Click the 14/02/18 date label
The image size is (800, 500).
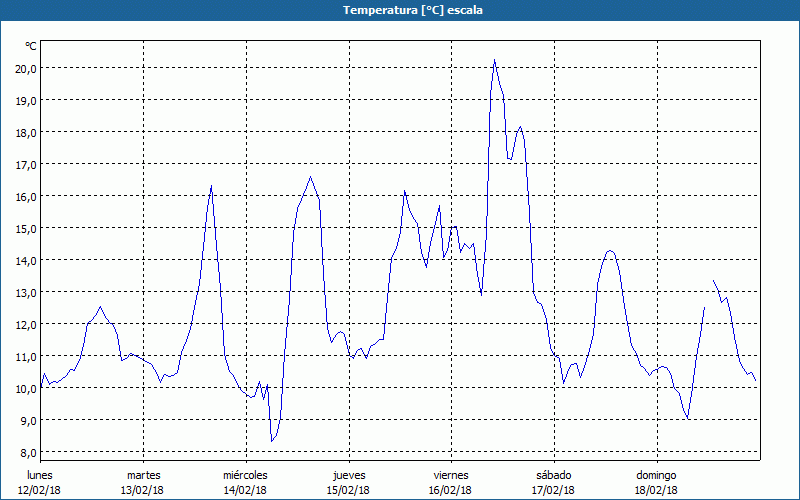[245, 490]
